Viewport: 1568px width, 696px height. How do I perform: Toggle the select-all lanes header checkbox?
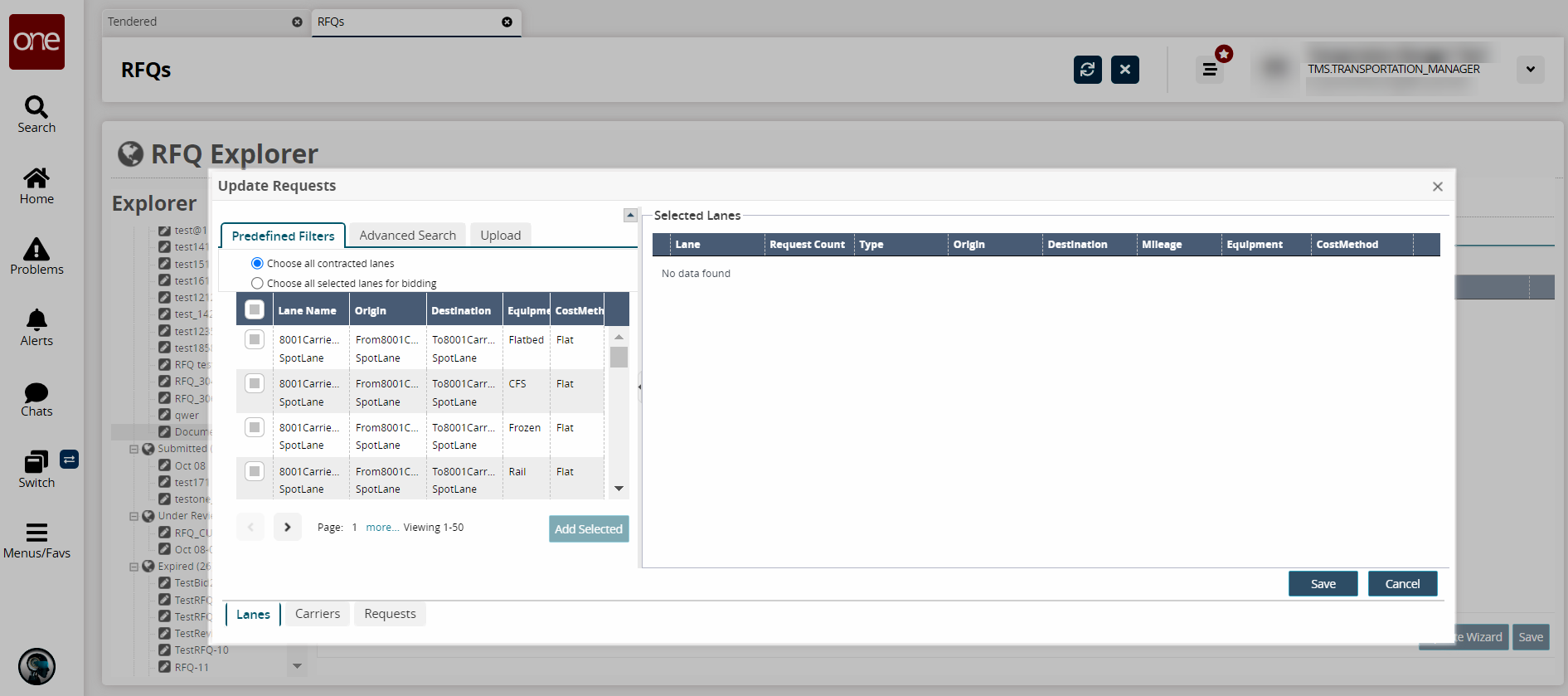pos(255,309)
